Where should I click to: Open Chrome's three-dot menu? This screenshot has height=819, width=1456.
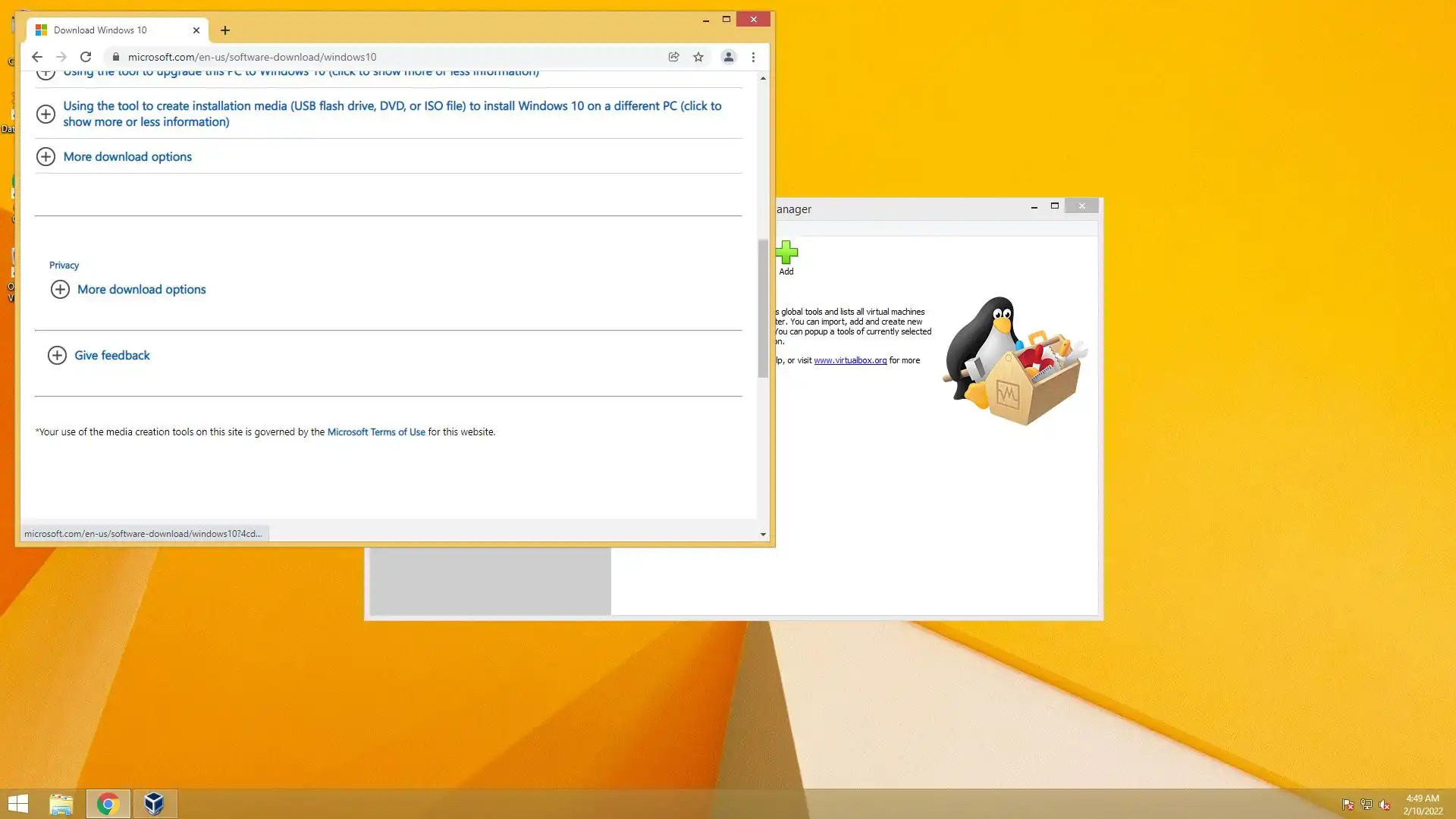click(753, 57)
